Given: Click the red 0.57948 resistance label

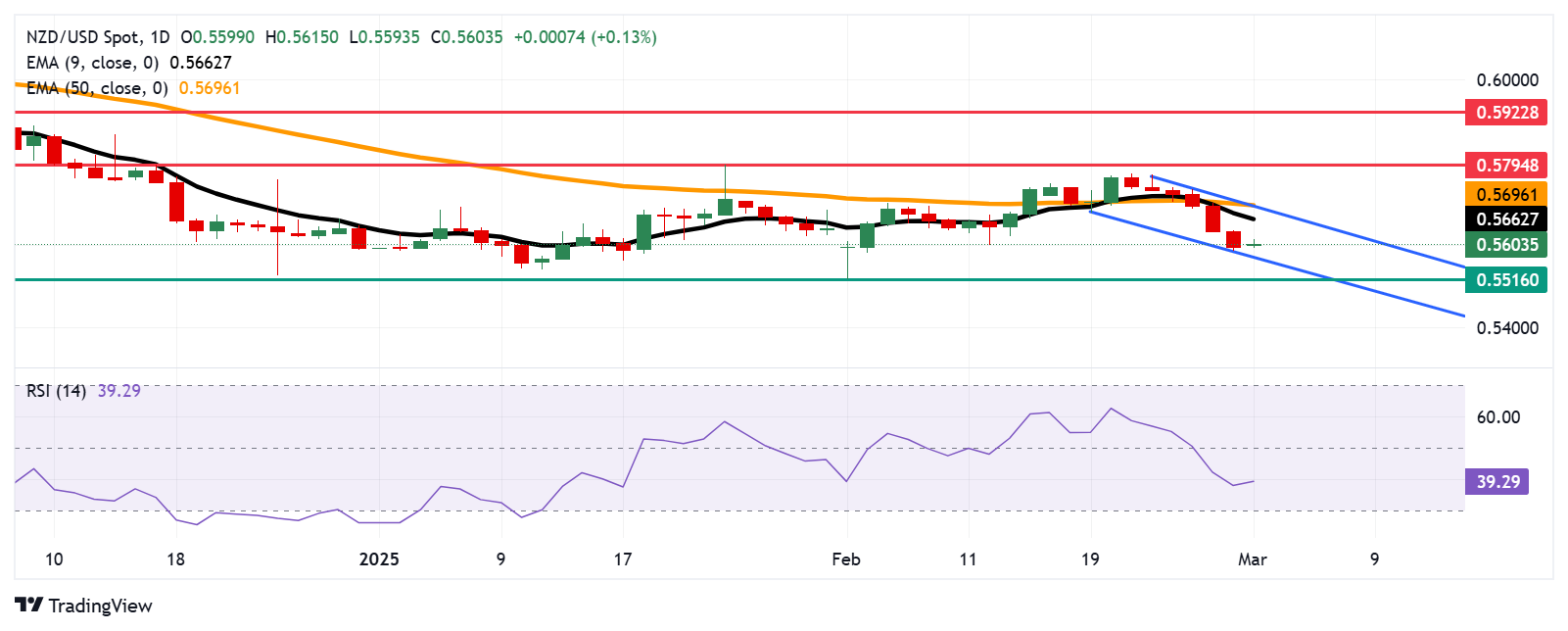Looking at the screenshot, I should [x=1506, y=166].
